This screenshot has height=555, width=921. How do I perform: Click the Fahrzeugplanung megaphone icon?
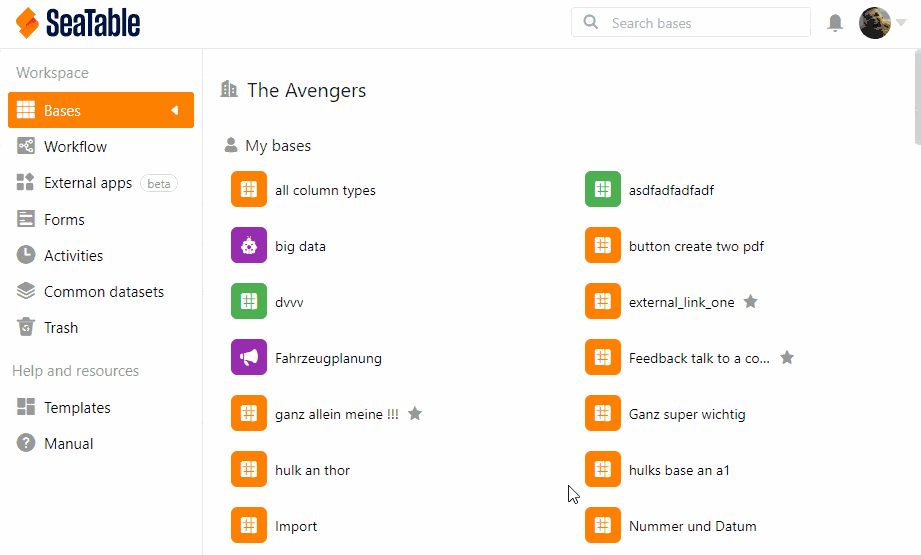pyautogui.click(x=248, y=358)
